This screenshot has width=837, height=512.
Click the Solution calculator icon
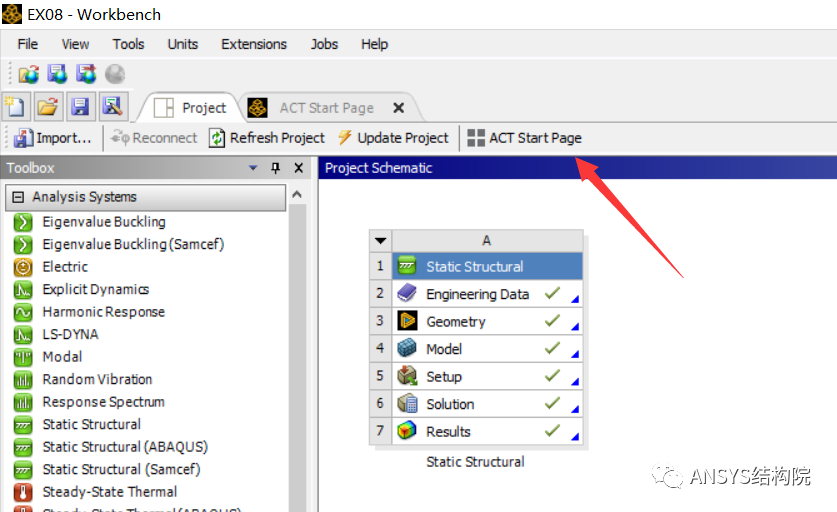[x=407, y=403]
